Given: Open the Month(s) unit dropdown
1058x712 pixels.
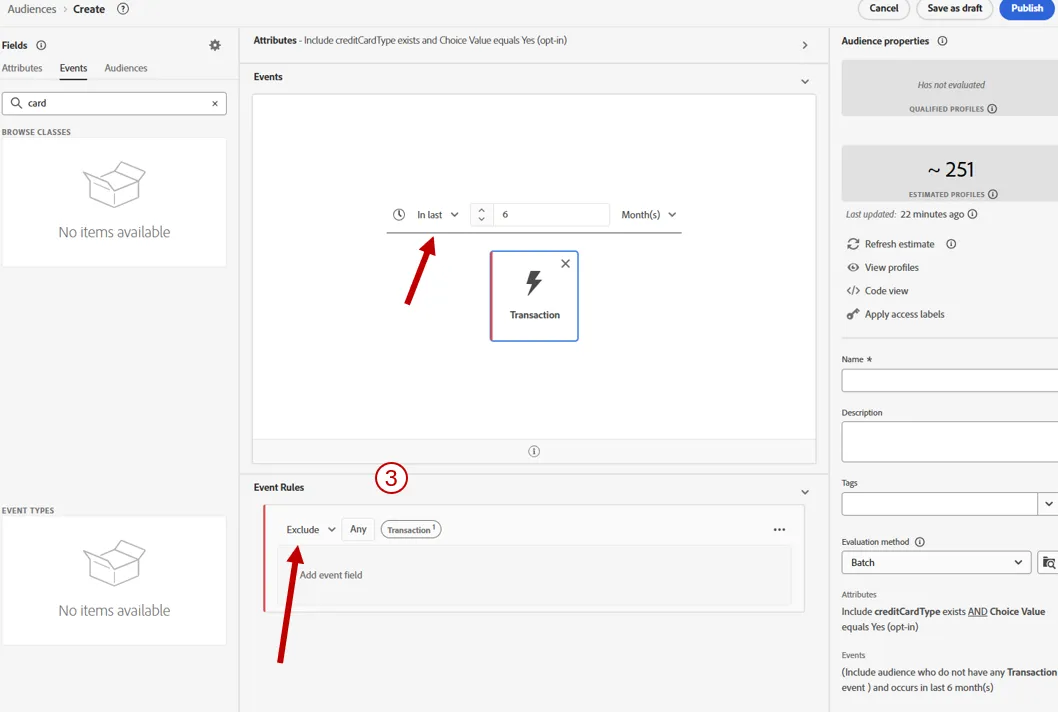Looking at the screenshot, I should click(x=648, y=215).
